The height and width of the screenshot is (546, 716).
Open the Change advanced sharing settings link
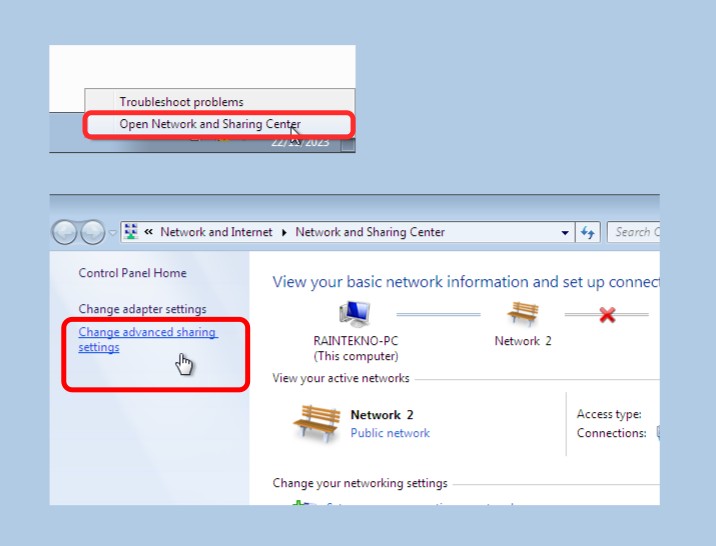pyautogui.click(x=147, y=339)
